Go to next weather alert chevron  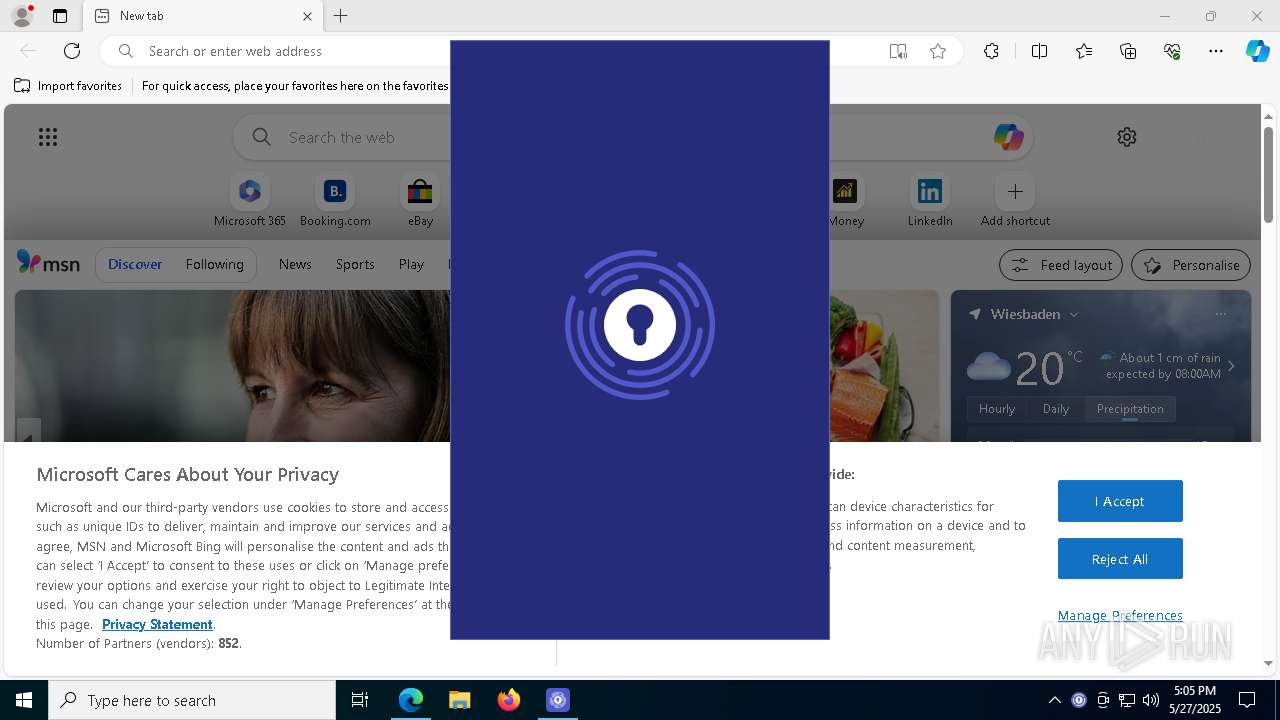pos(1231,366)
